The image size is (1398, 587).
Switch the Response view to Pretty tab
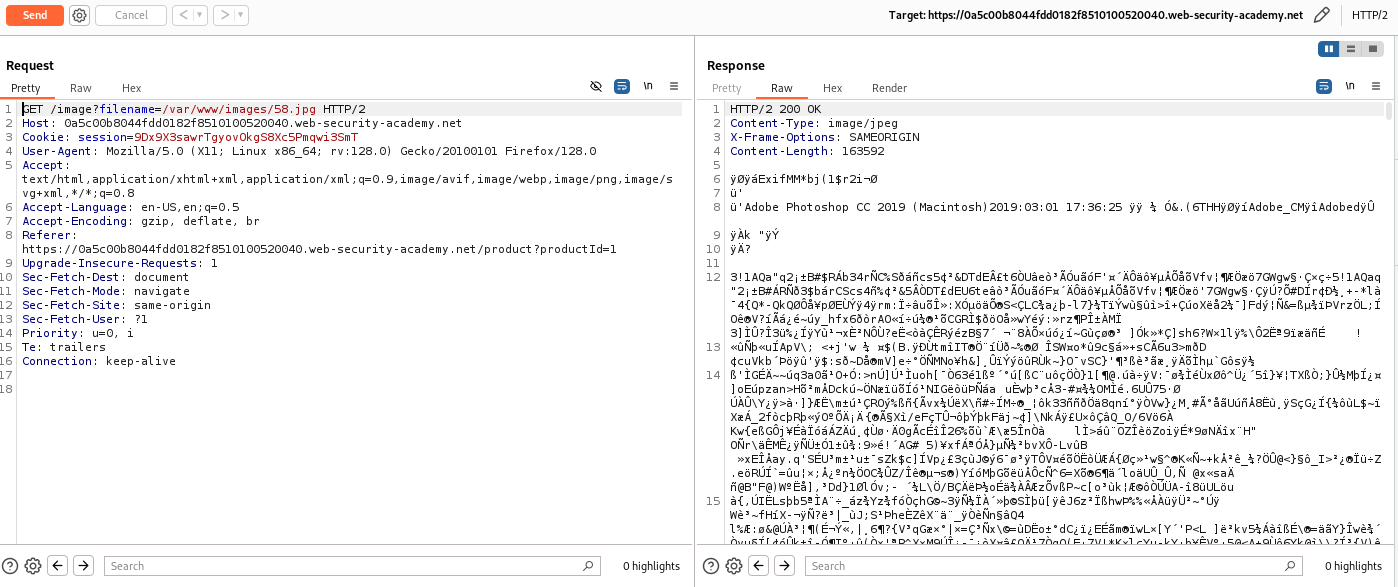pos(727,88)
